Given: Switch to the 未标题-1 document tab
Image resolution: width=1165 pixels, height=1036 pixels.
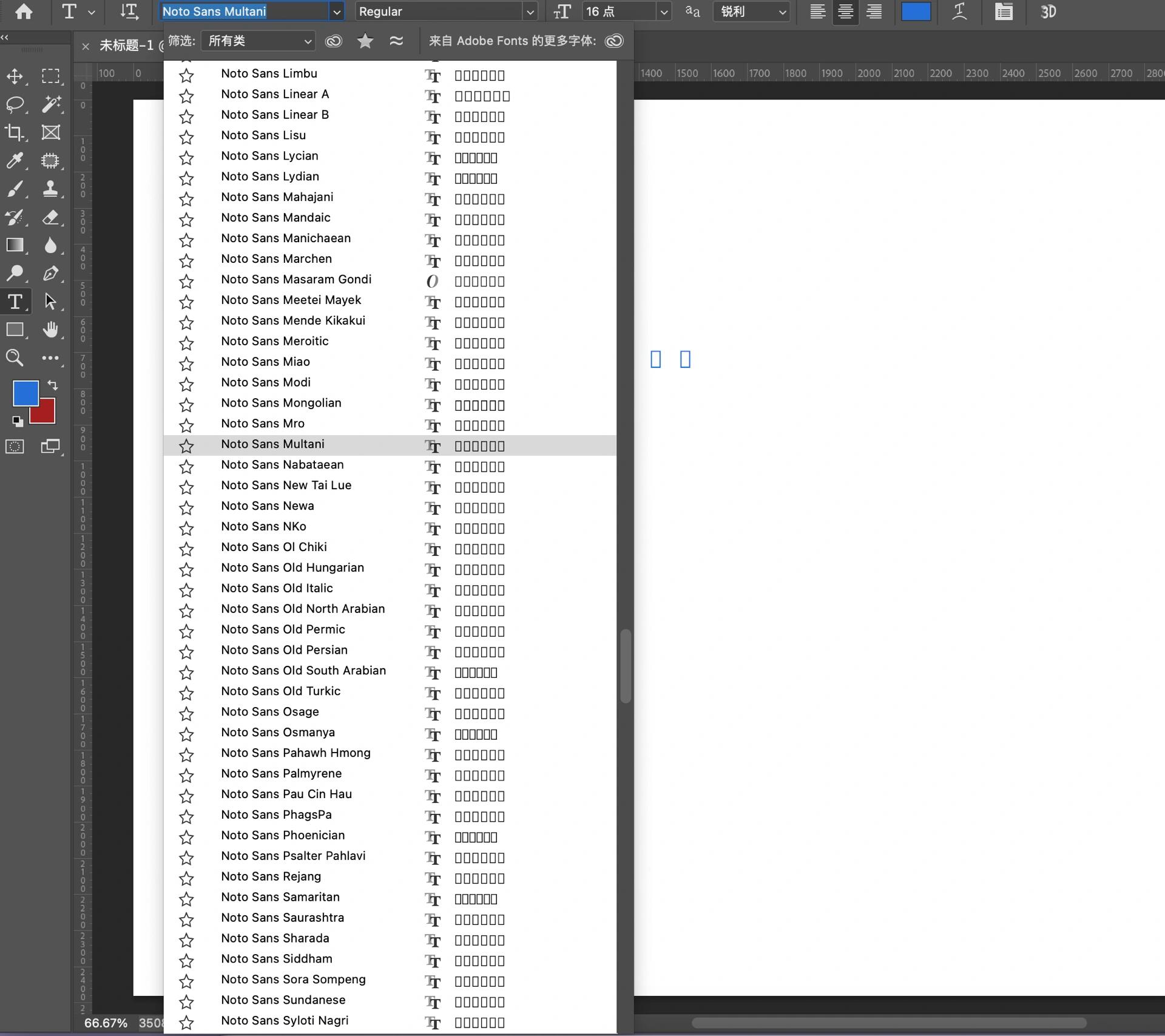Looking at the screenshot, I should tap(127, 45).
